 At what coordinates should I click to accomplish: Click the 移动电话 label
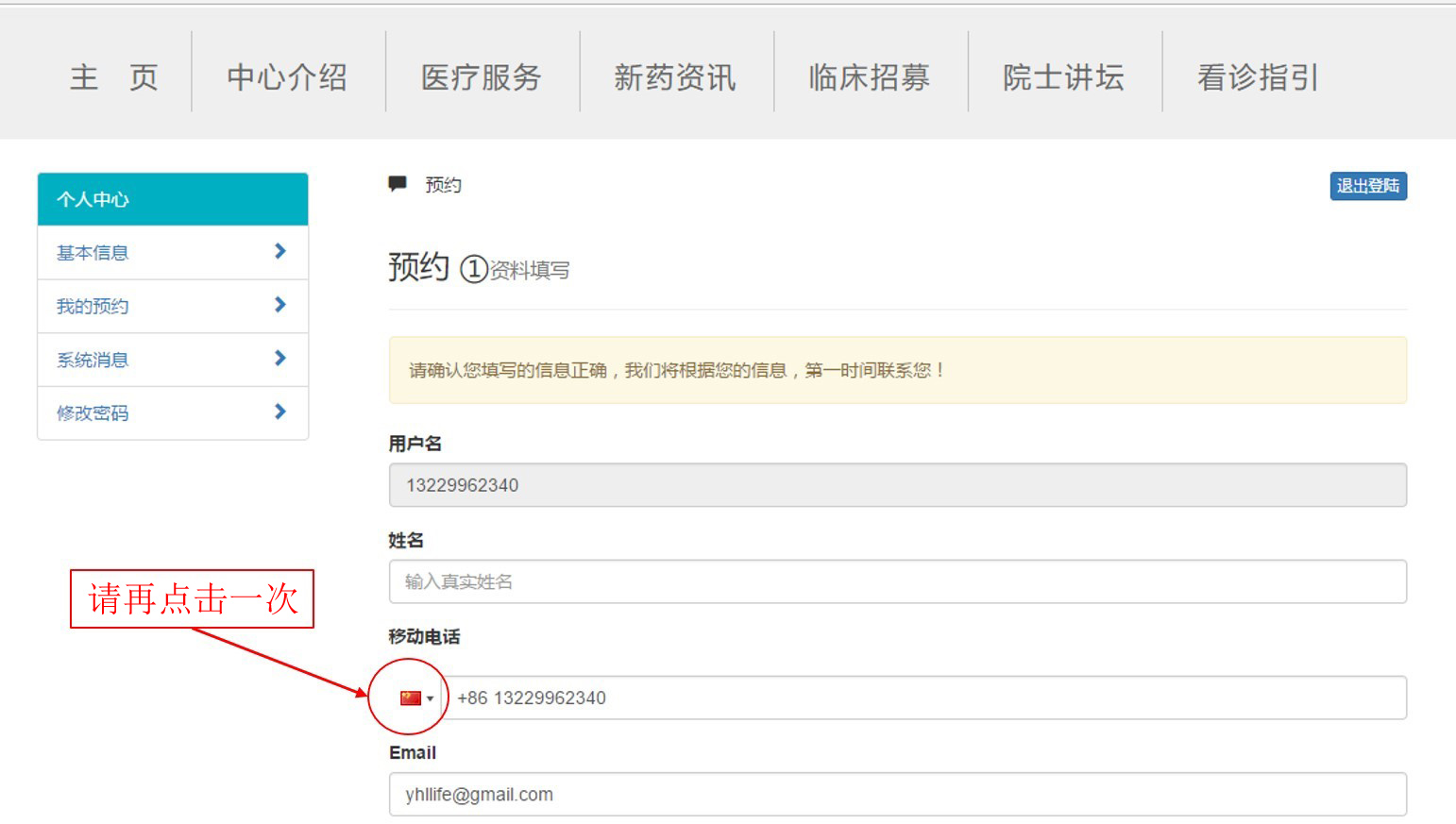(424, 637)
